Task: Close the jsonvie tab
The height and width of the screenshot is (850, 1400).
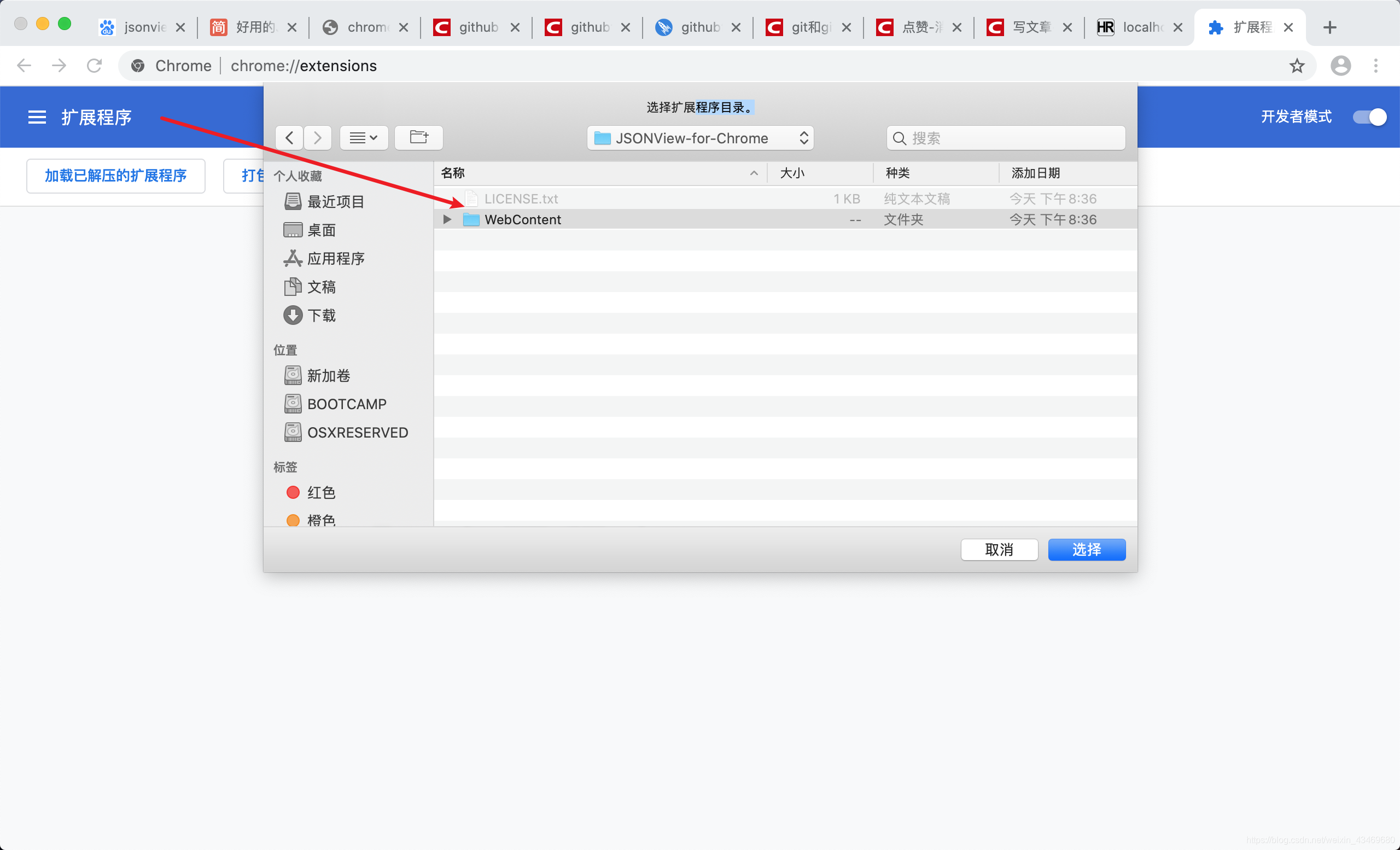Action: pyautogui.click(x=180, y=27)
